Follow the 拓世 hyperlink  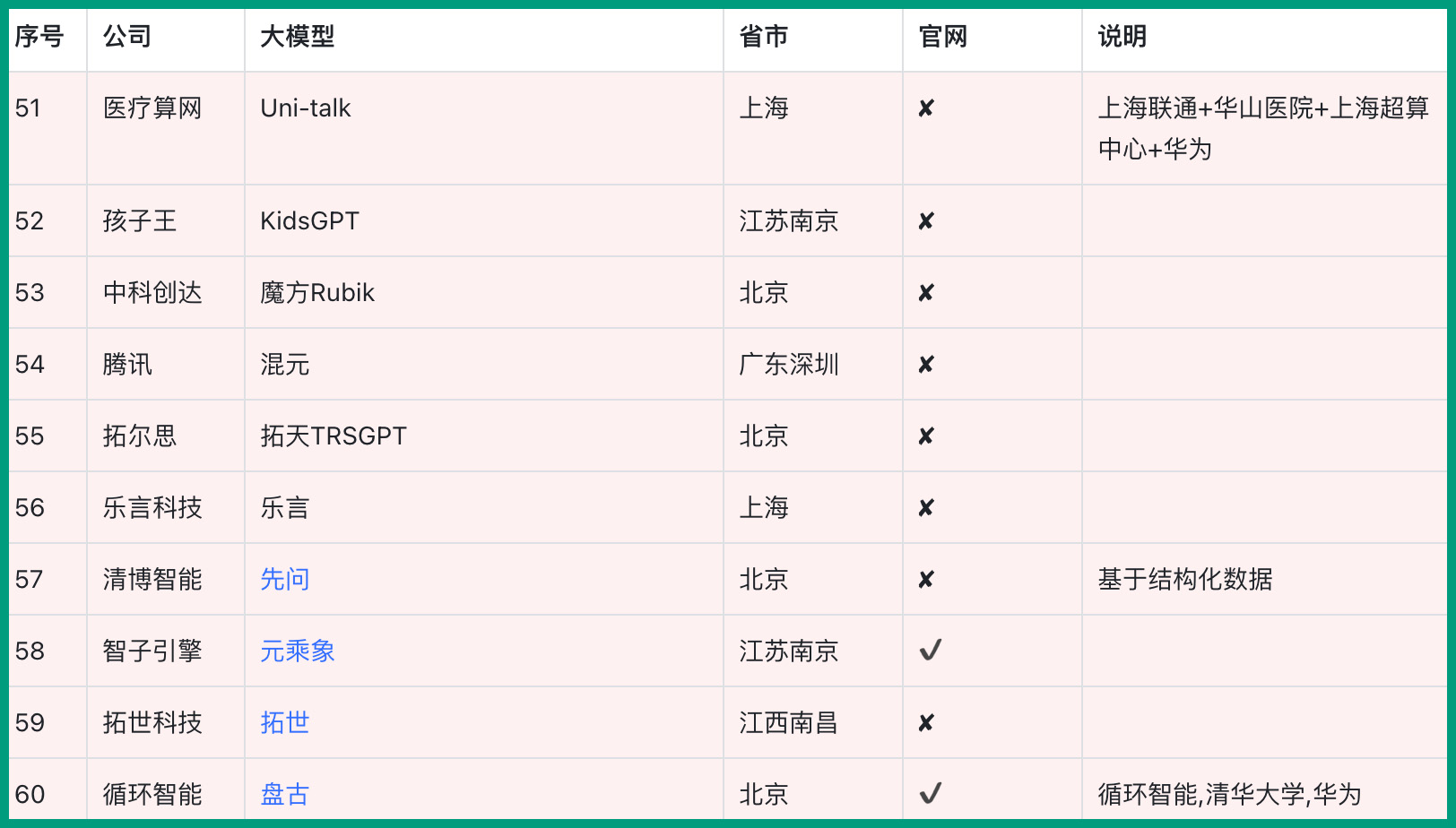[284, 723]
